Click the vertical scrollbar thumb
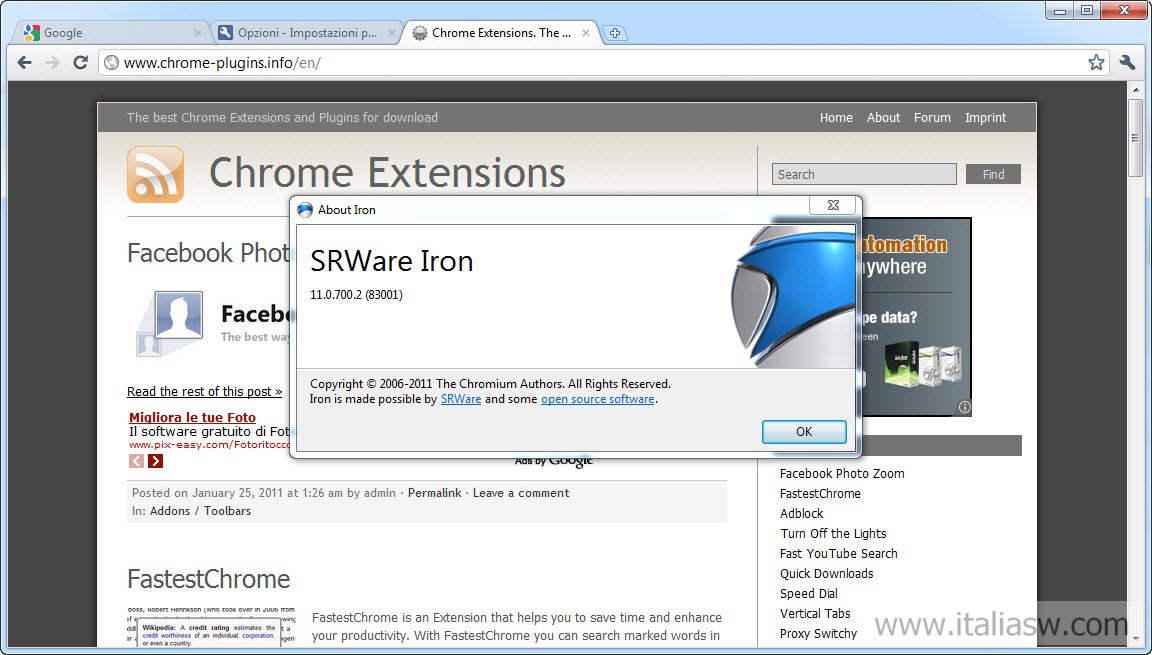This screenshot has height=655, width=1152. 1135,137
